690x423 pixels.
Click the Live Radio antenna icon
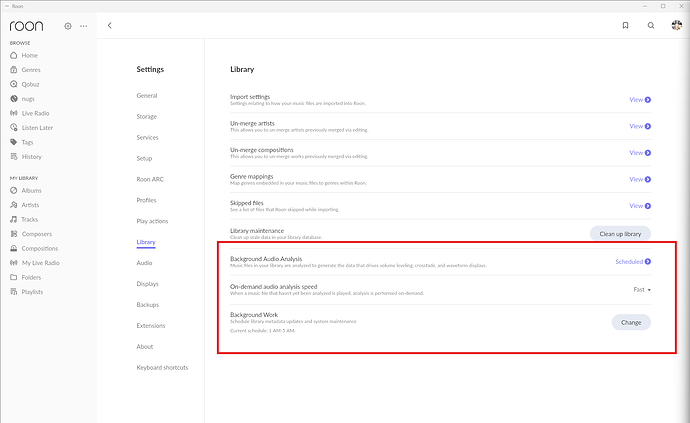(x=14, y=113)
